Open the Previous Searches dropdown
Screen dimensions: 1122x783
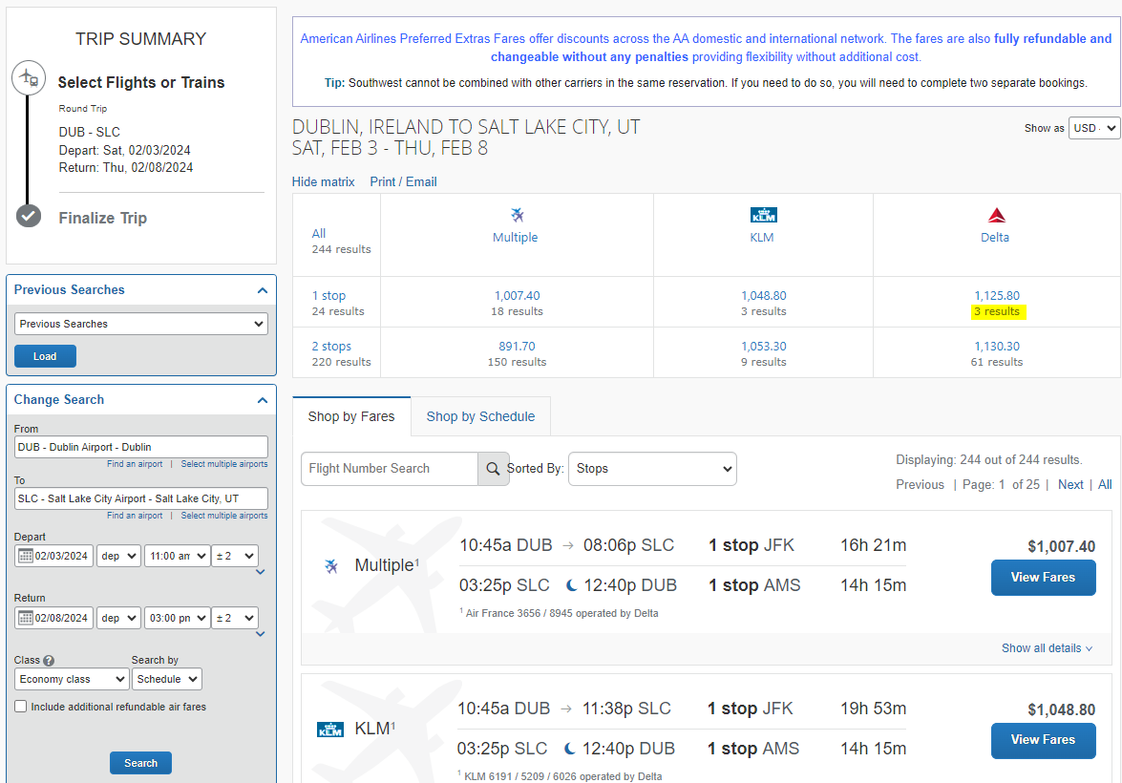141,324
